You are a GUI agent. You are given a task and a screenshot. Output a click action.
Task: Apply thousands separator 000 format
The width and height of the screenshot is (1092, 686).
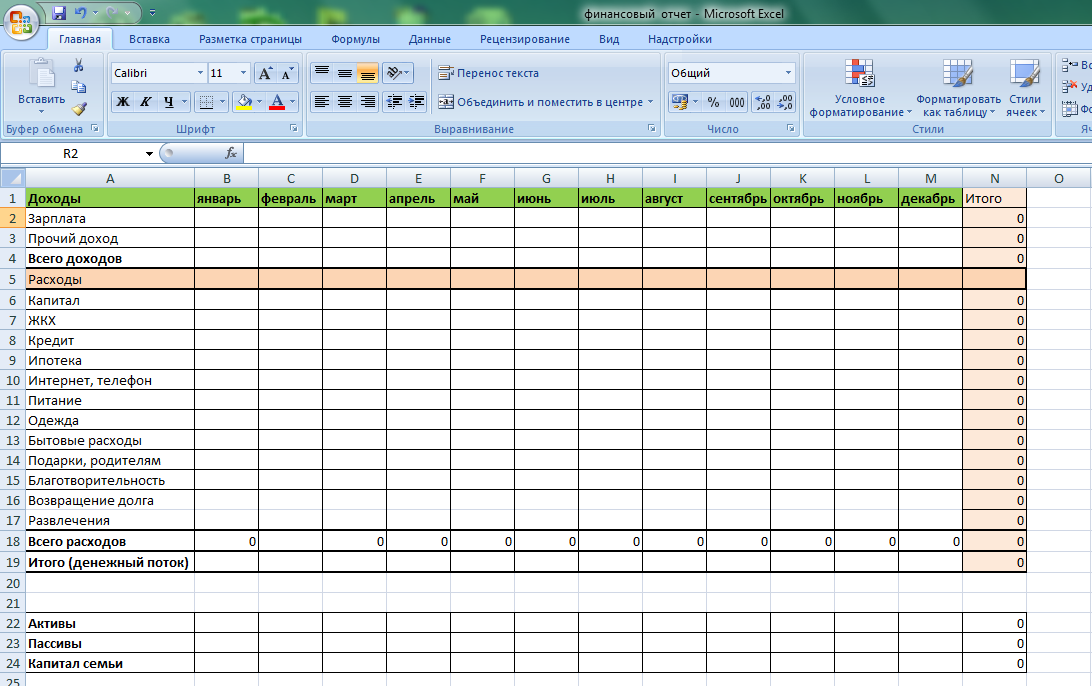point(737,102)
